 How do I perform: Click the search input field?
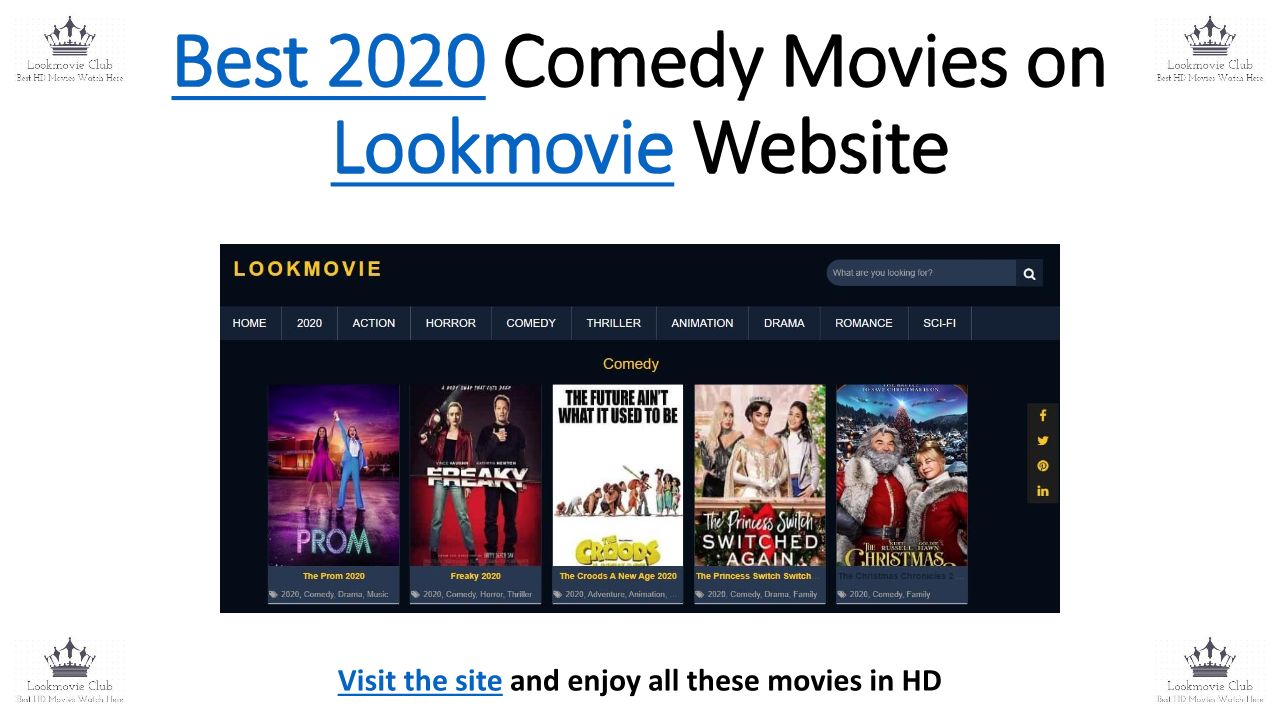[x=921, y=273]
